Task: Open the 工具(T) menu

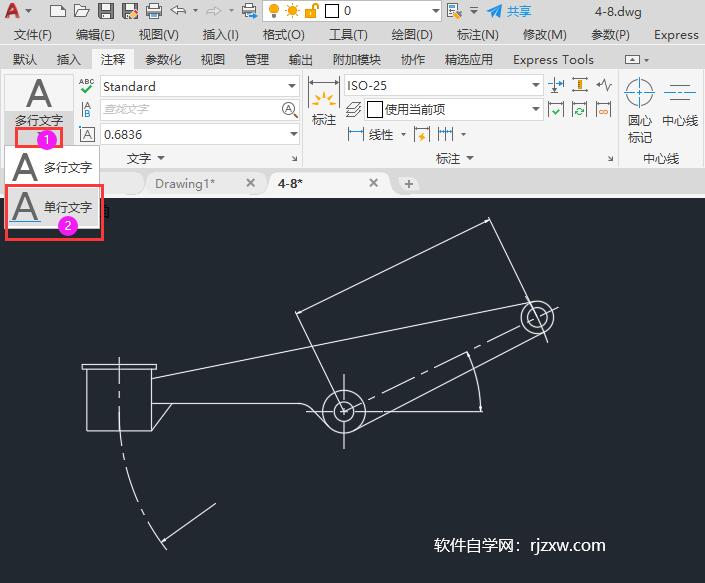Action: pos(348,35)
